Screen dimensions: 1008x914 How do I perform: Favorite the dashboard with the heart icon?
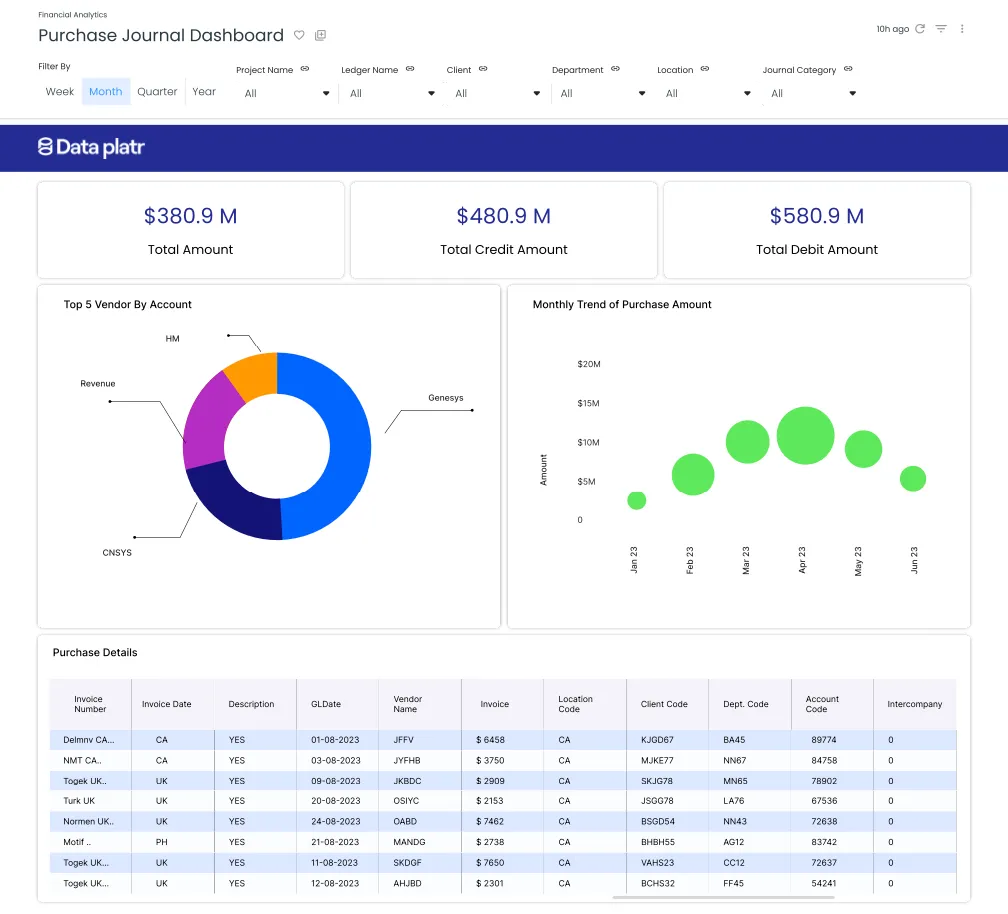point(299,35)
